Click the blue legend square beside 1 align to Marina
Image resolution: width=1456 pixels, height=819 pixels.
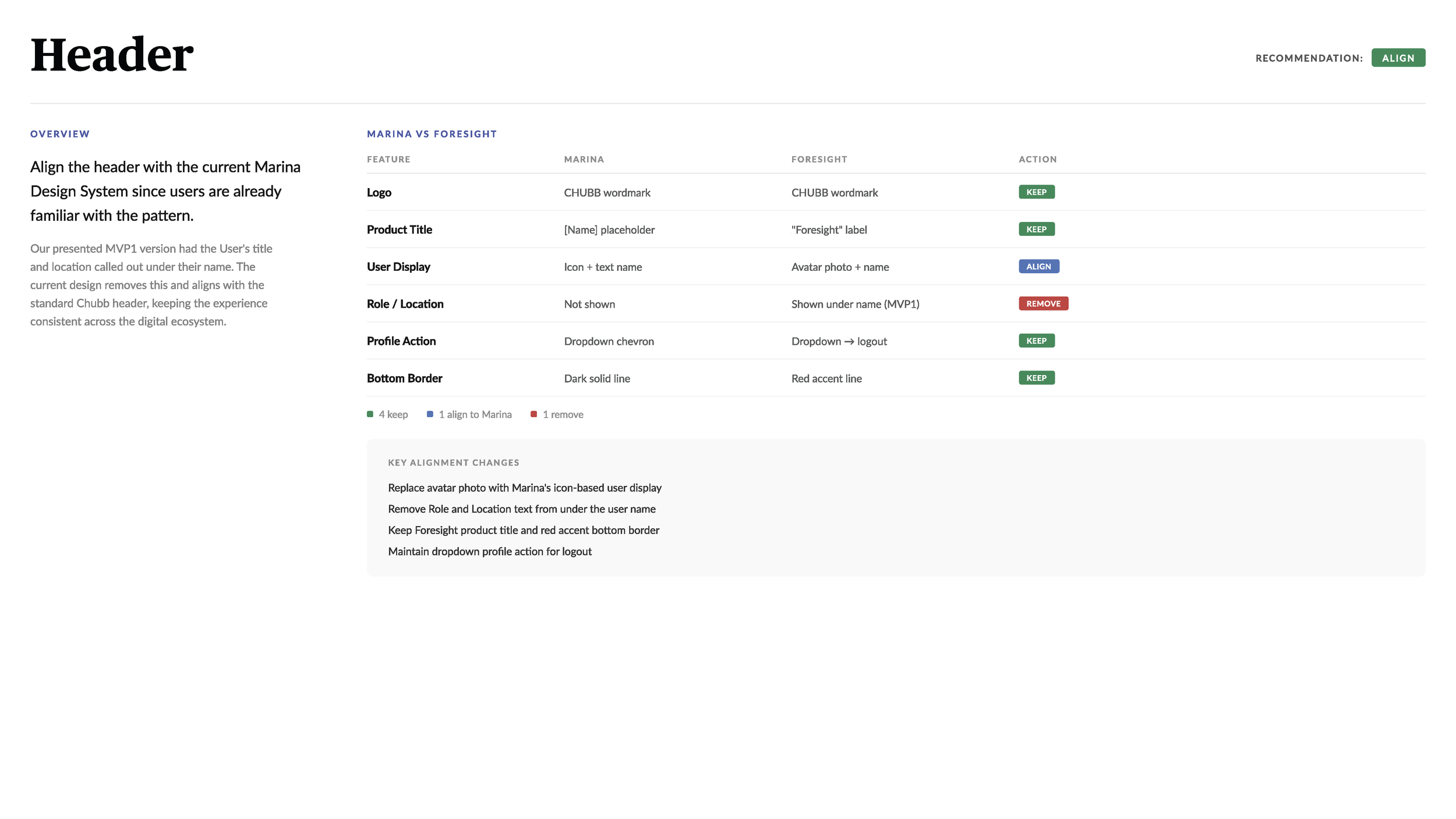point(430,414)
